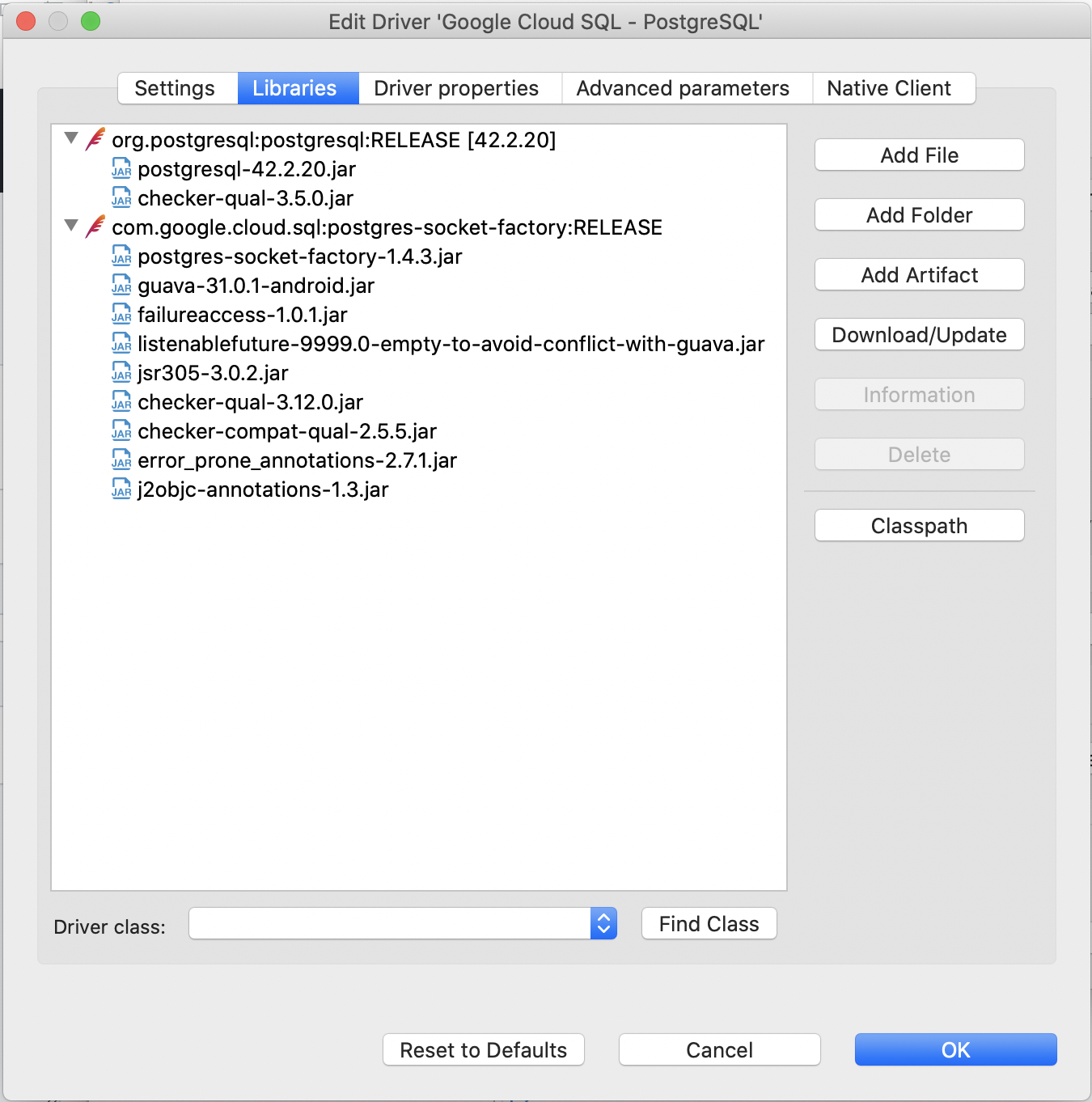The image size is (1092, 1102).
Task: Click the feather icon of com.google.cloud.sql artifact
Action: 95,227
